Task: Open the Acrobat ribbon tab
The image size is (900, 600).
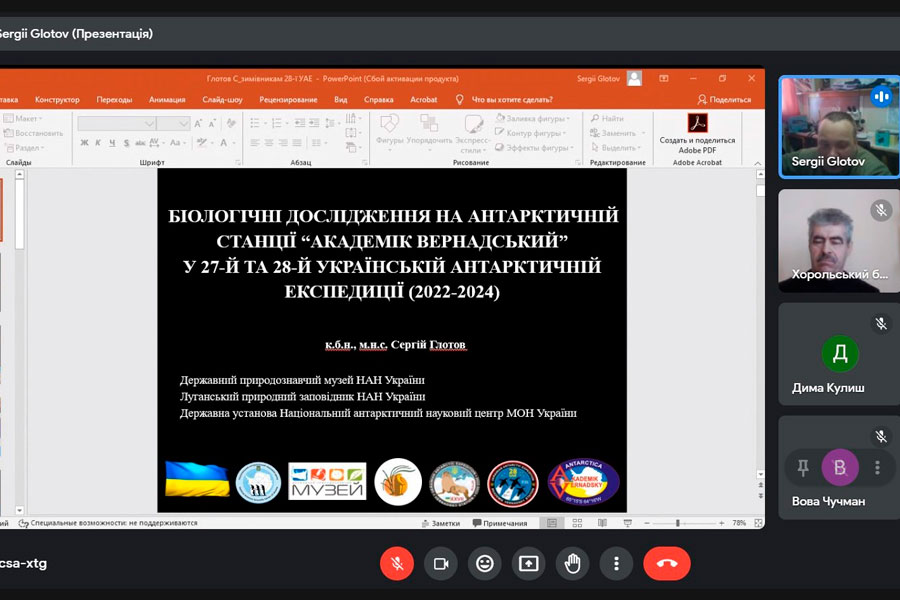Action: [x=424, y=99]
